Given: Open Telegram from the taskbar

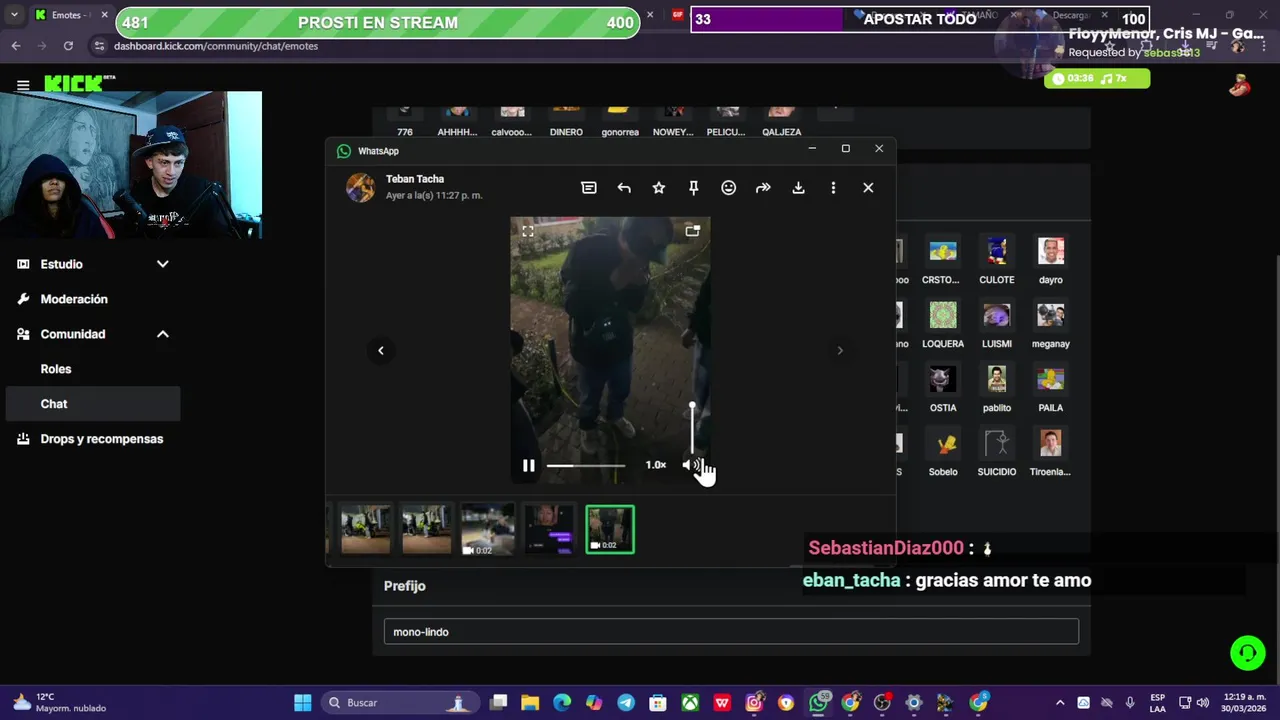Looking at the screenshot, I should (626, 703).
